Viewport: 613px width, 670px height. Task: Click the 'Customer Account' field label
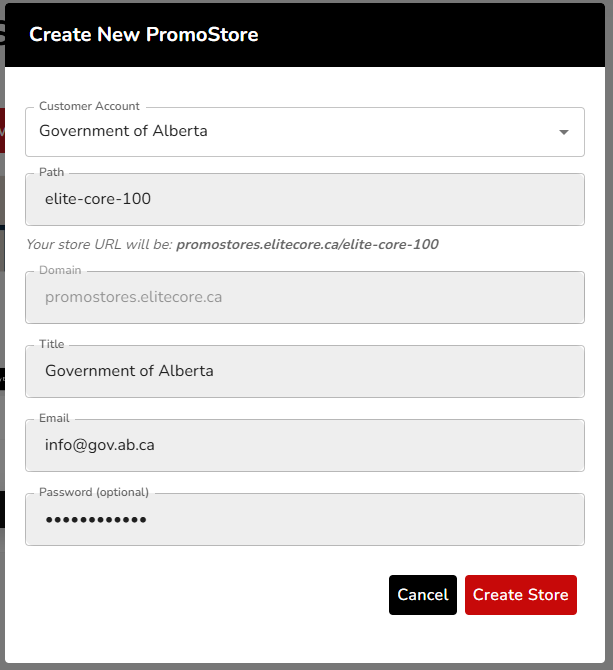(89, 106)
